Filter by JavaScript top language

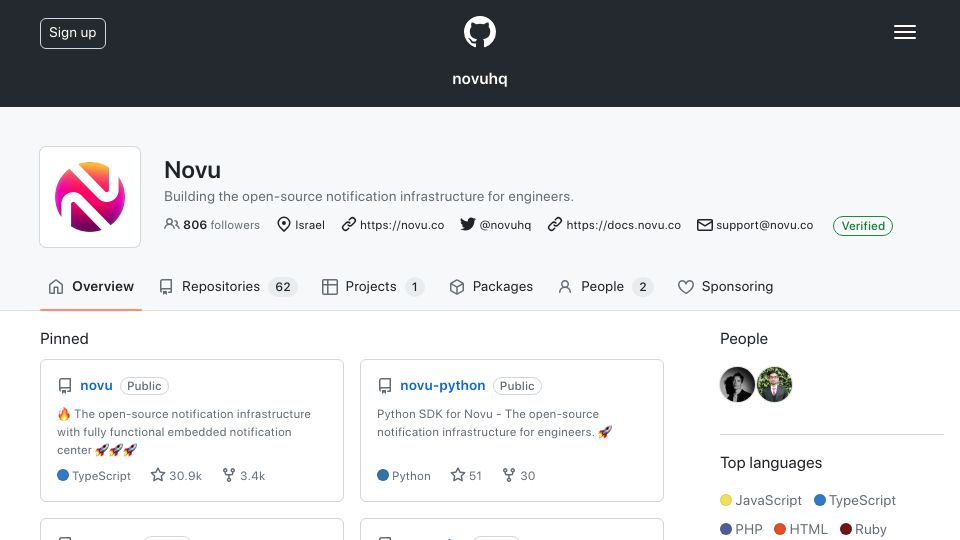761,500
